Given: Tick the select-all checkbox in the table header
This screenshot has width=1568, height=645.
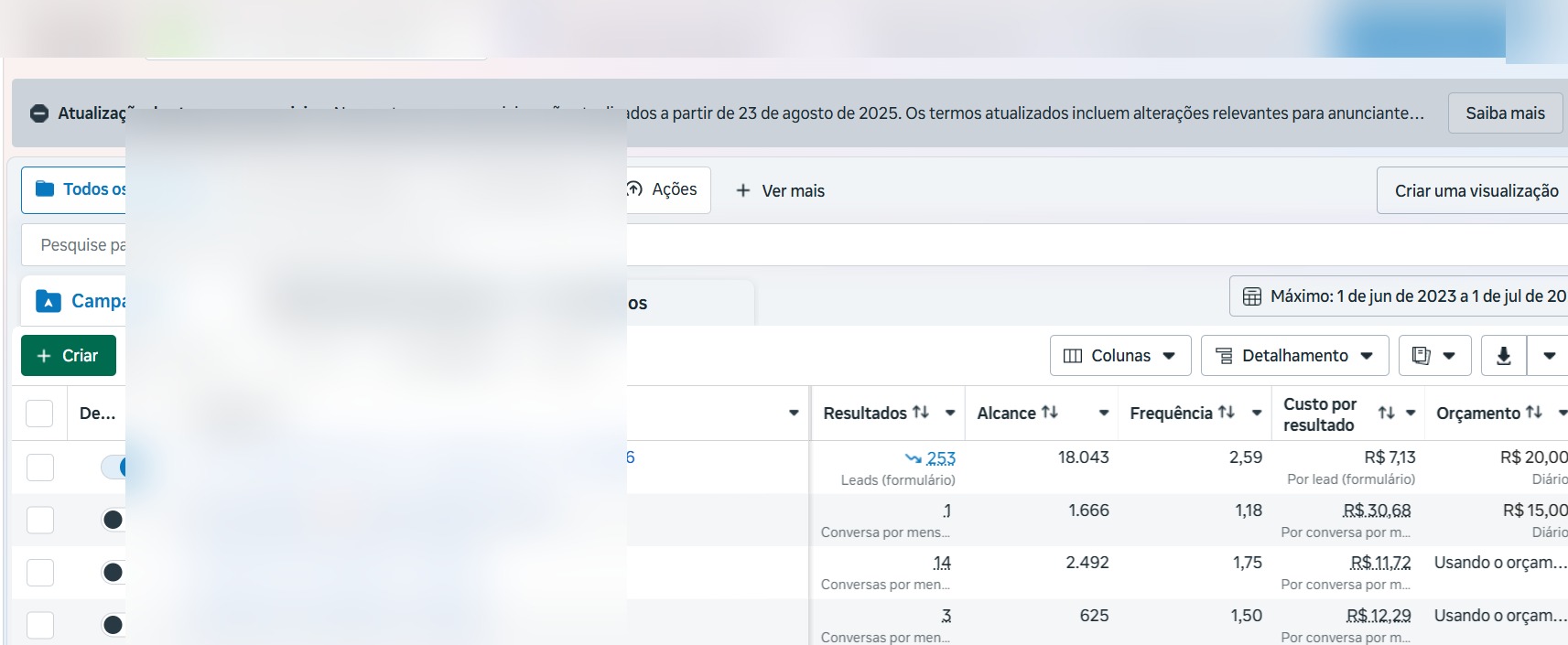Looking at the screenshot, I should [x=39, y=414].
